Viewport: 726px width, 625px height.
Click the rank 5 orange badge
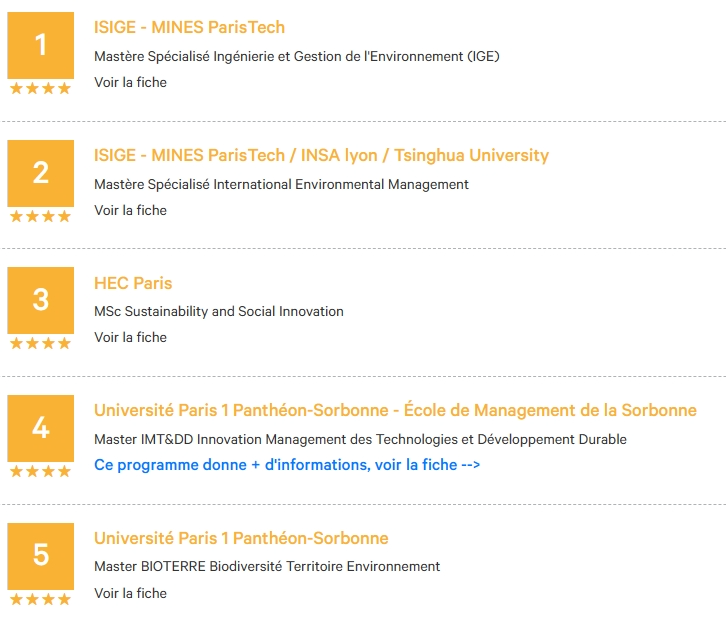click(41, 556)
